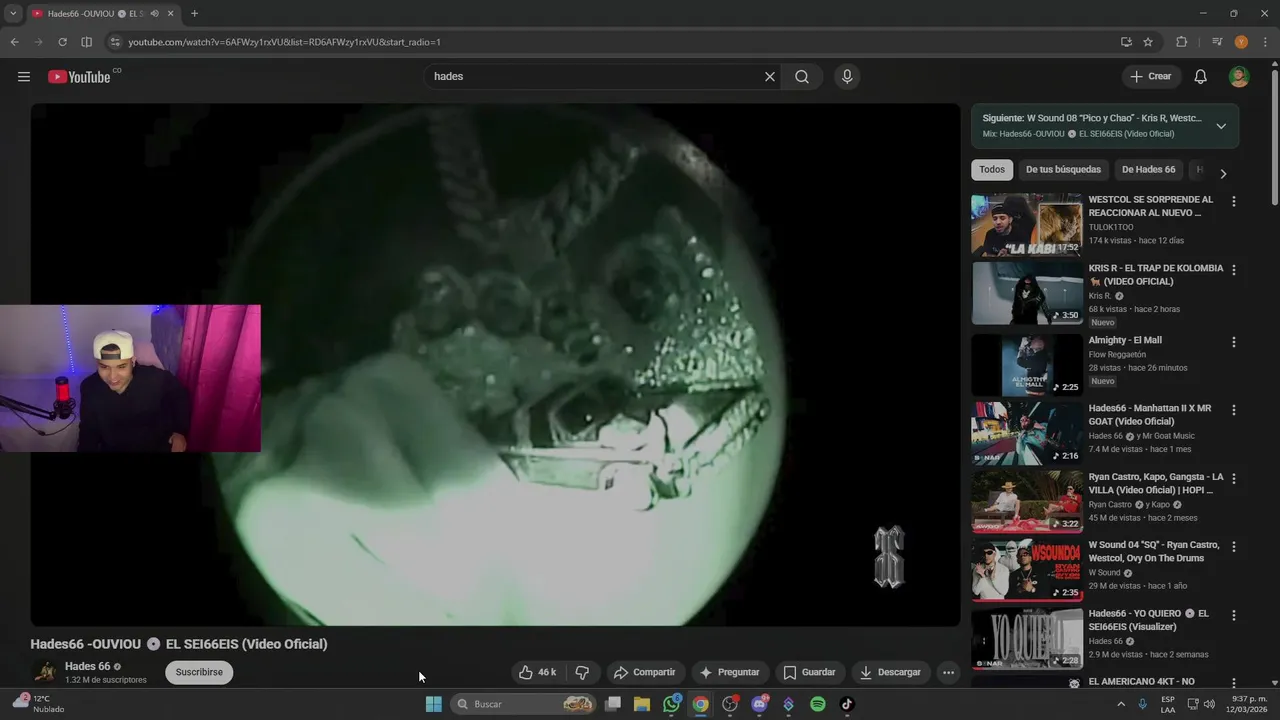Open more actions menu under video

pos(949,672)
